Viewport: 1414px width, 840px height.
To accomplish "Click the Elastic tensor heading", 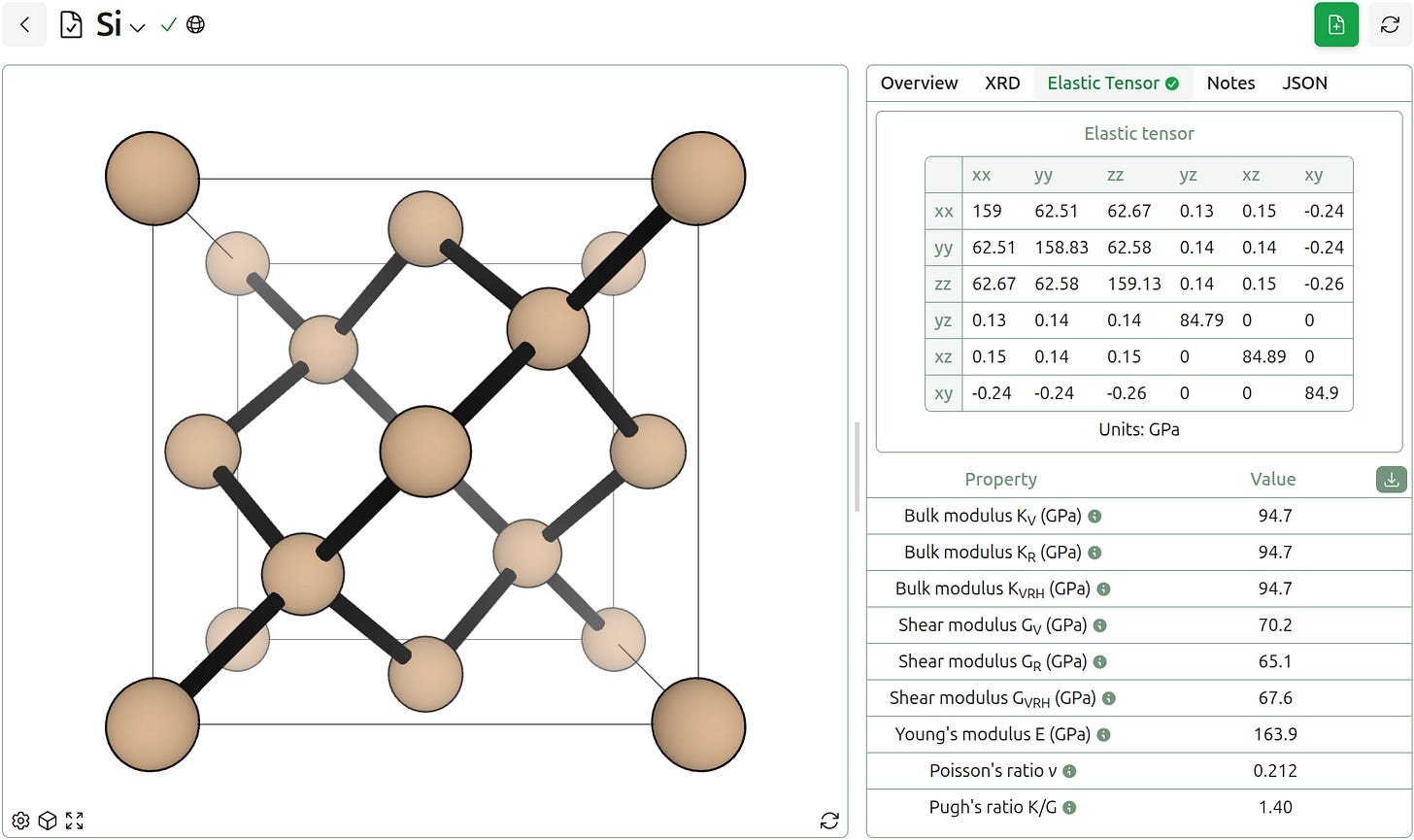I will (1139, 134).
